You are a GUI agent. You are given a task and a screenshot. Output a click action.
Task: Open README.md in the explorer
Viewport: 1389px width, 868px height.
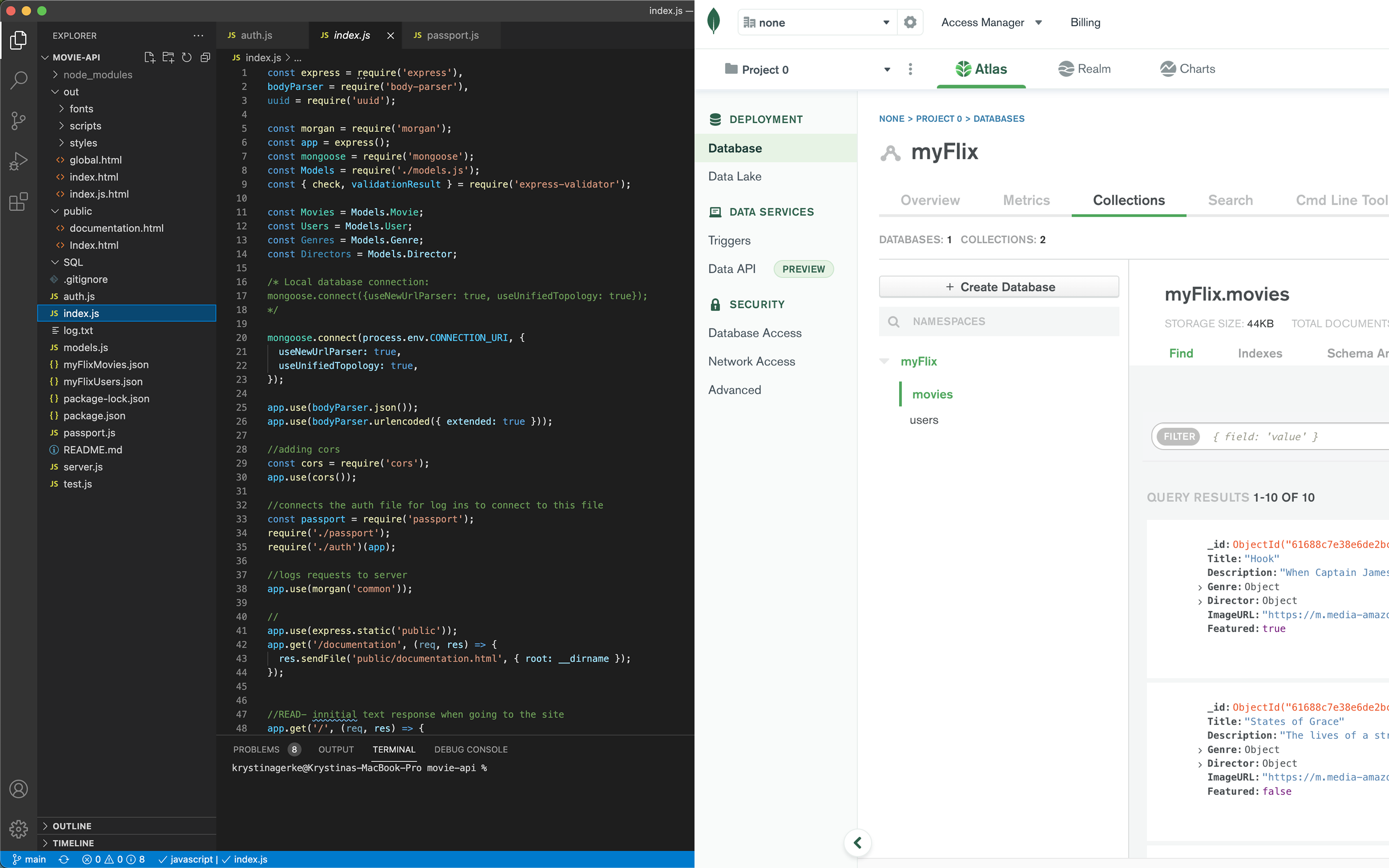coord(93,450)
